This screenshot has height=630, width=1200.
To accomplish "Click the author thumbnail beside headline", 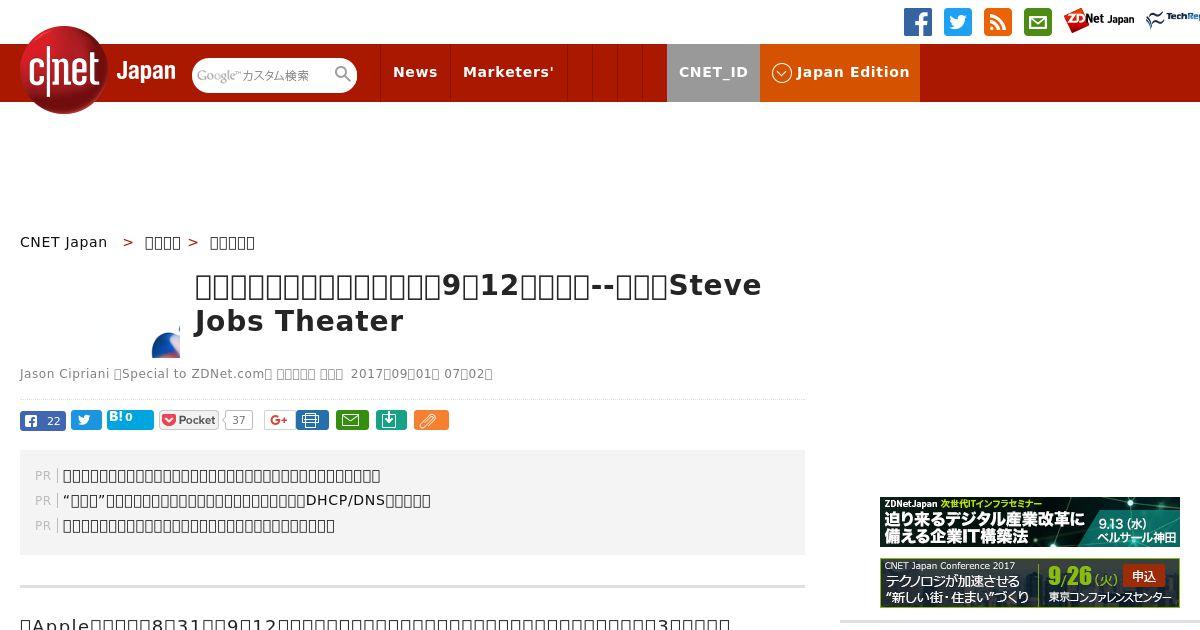I will click(x=166, y=343).
